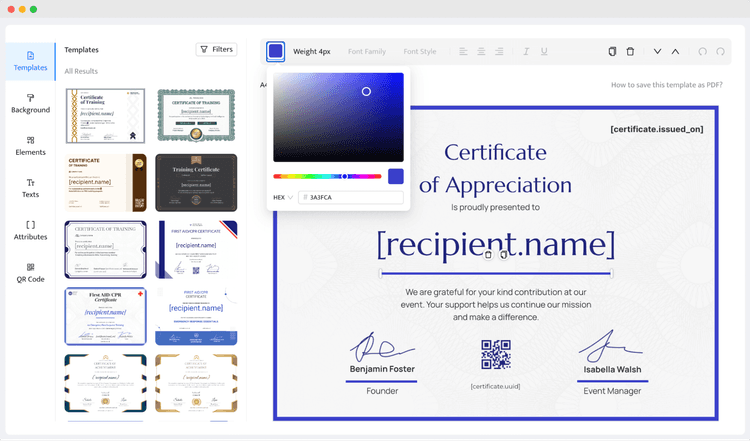
Task: Select the dark gray Training Certificate template
Action: pyautogui.click(x=196, y=183)
